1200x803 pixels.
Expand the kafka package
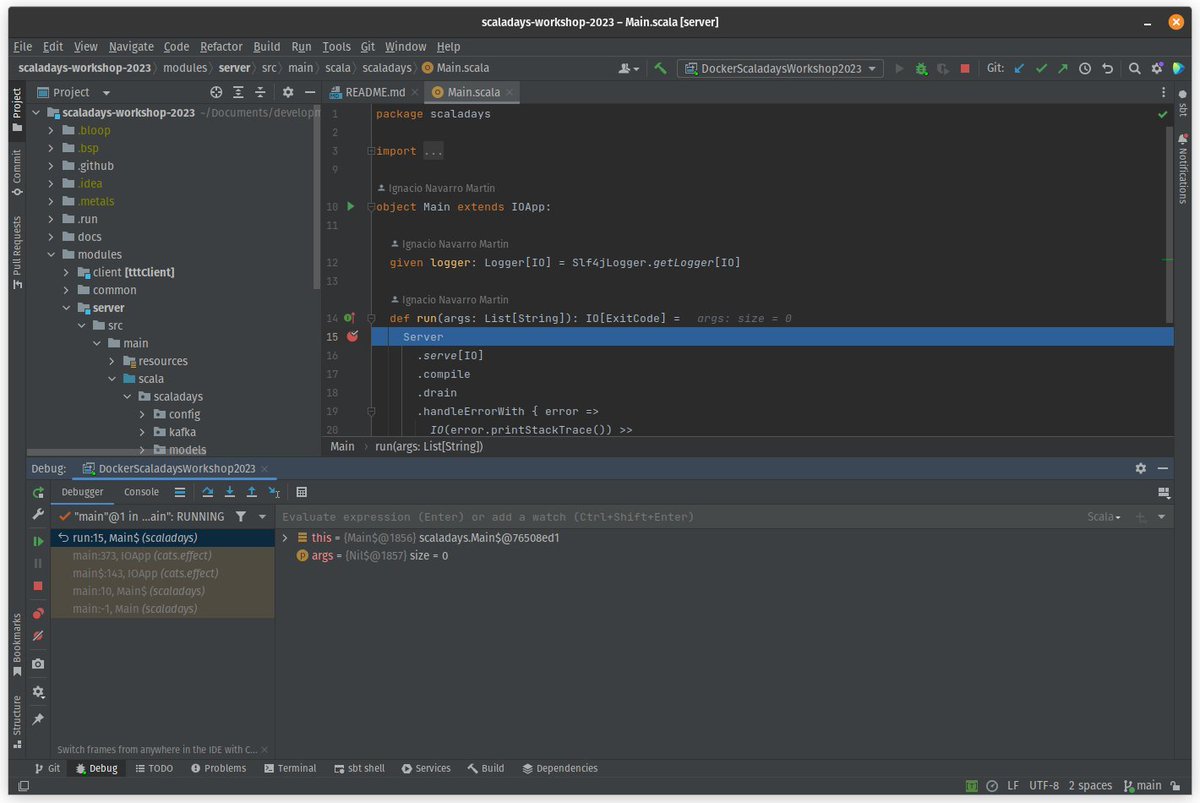click(x=144, y=432)
